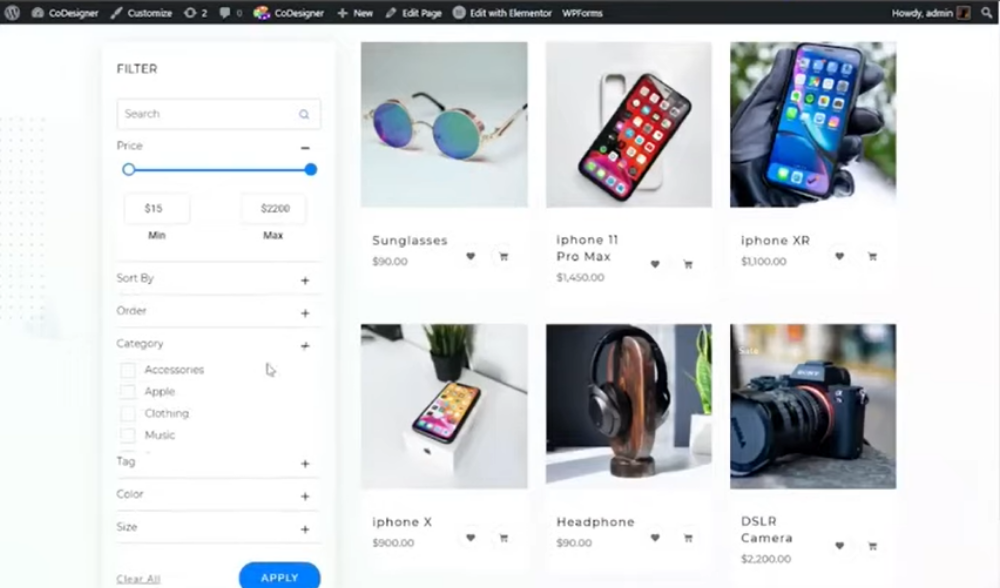Add DSLR Camera to cart

pos(872,546)
